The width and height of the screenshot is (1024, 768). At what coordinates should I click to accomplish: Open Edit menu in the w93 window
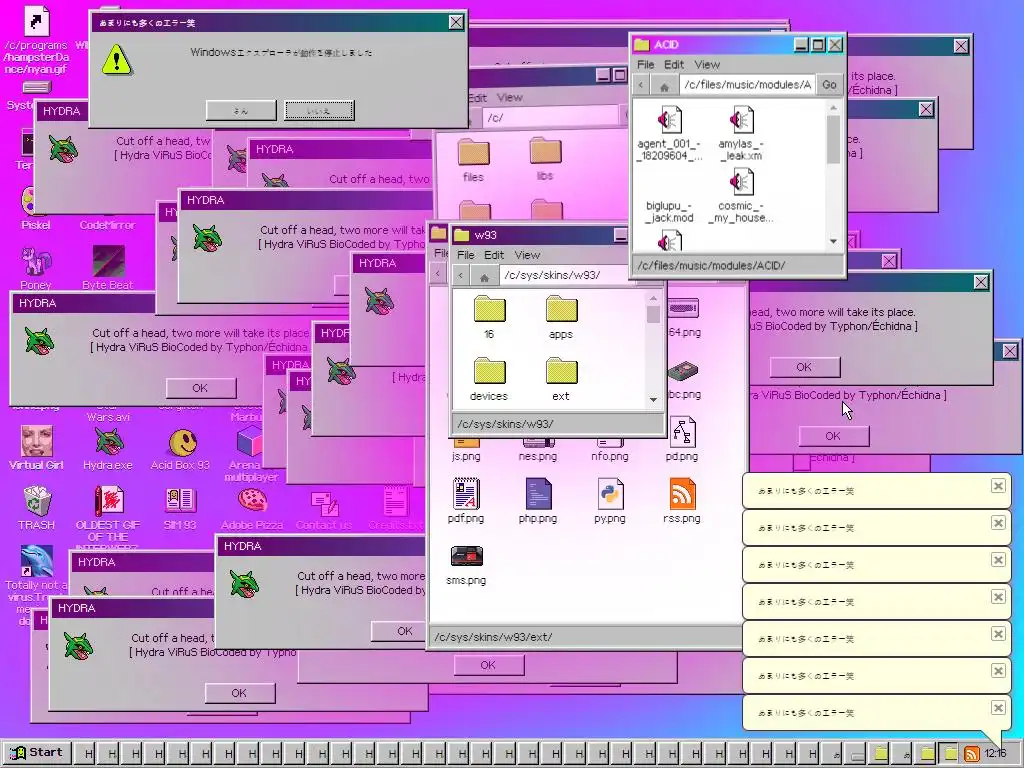pyautogui.click(x=494, y=255)
